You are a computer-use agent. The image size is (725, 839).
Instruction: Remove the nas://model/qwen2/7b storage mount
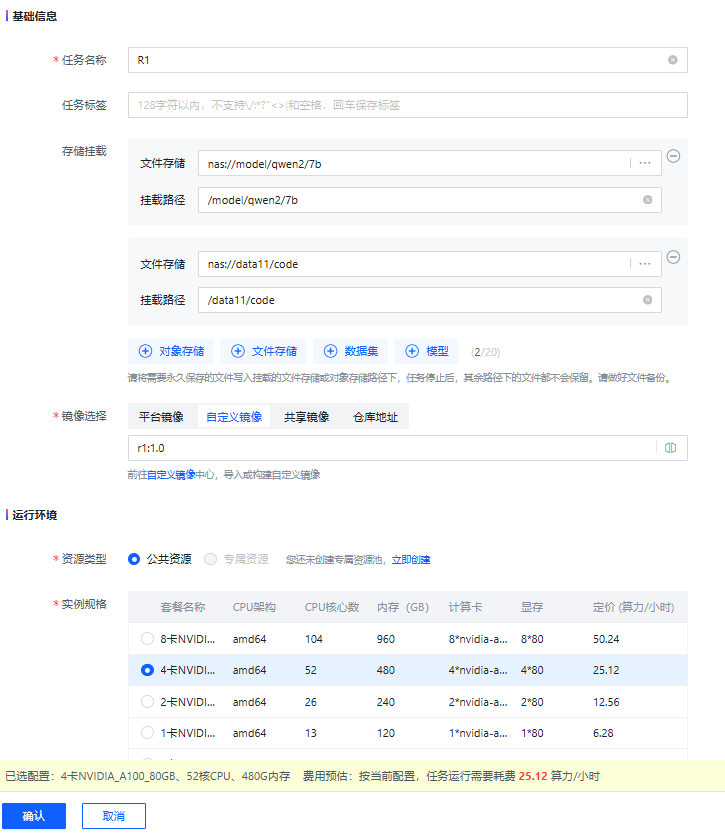click(674, 156)
